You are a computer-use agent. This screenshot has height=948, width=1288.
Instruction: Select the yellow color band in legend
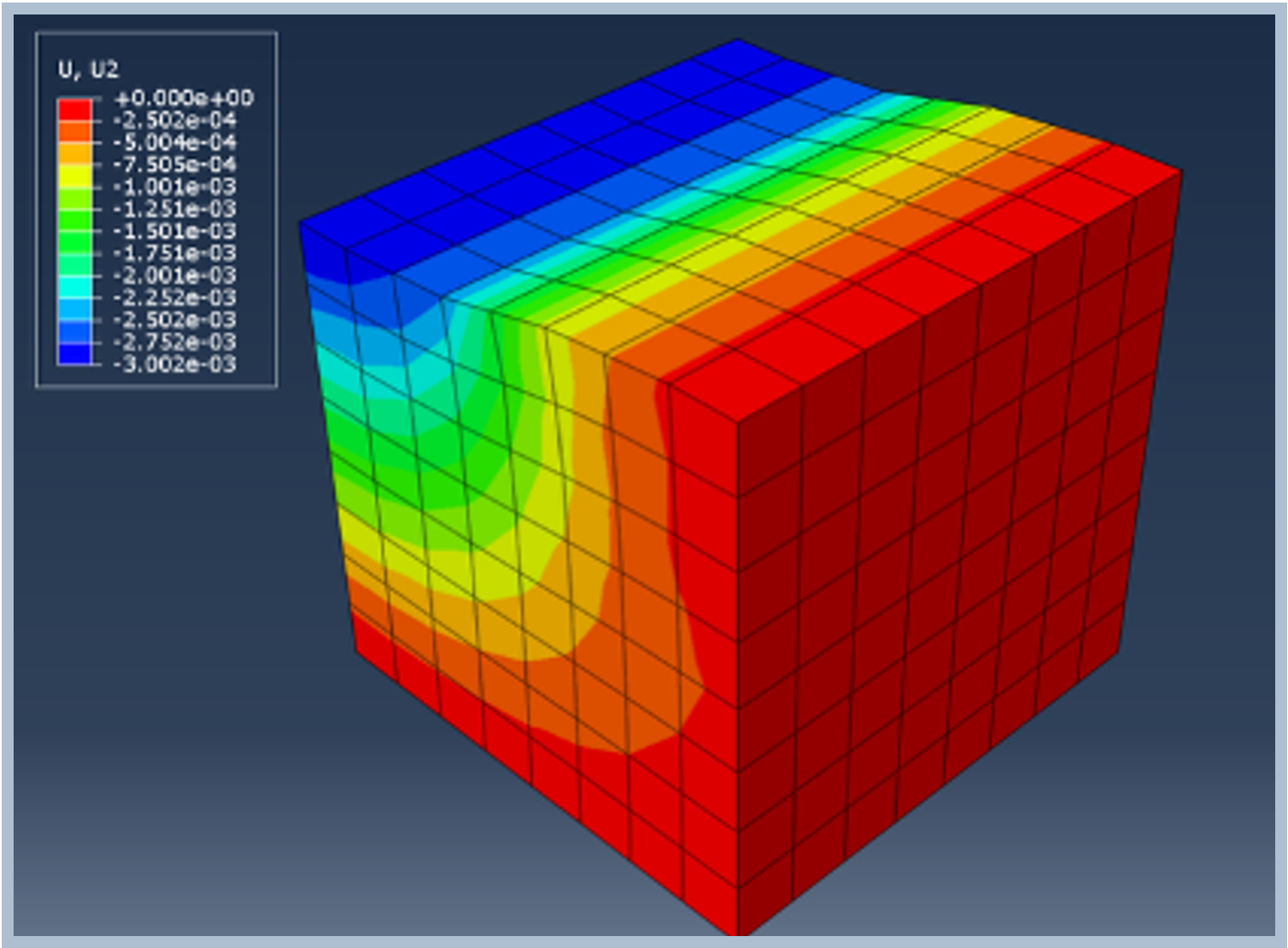(74, 175)
